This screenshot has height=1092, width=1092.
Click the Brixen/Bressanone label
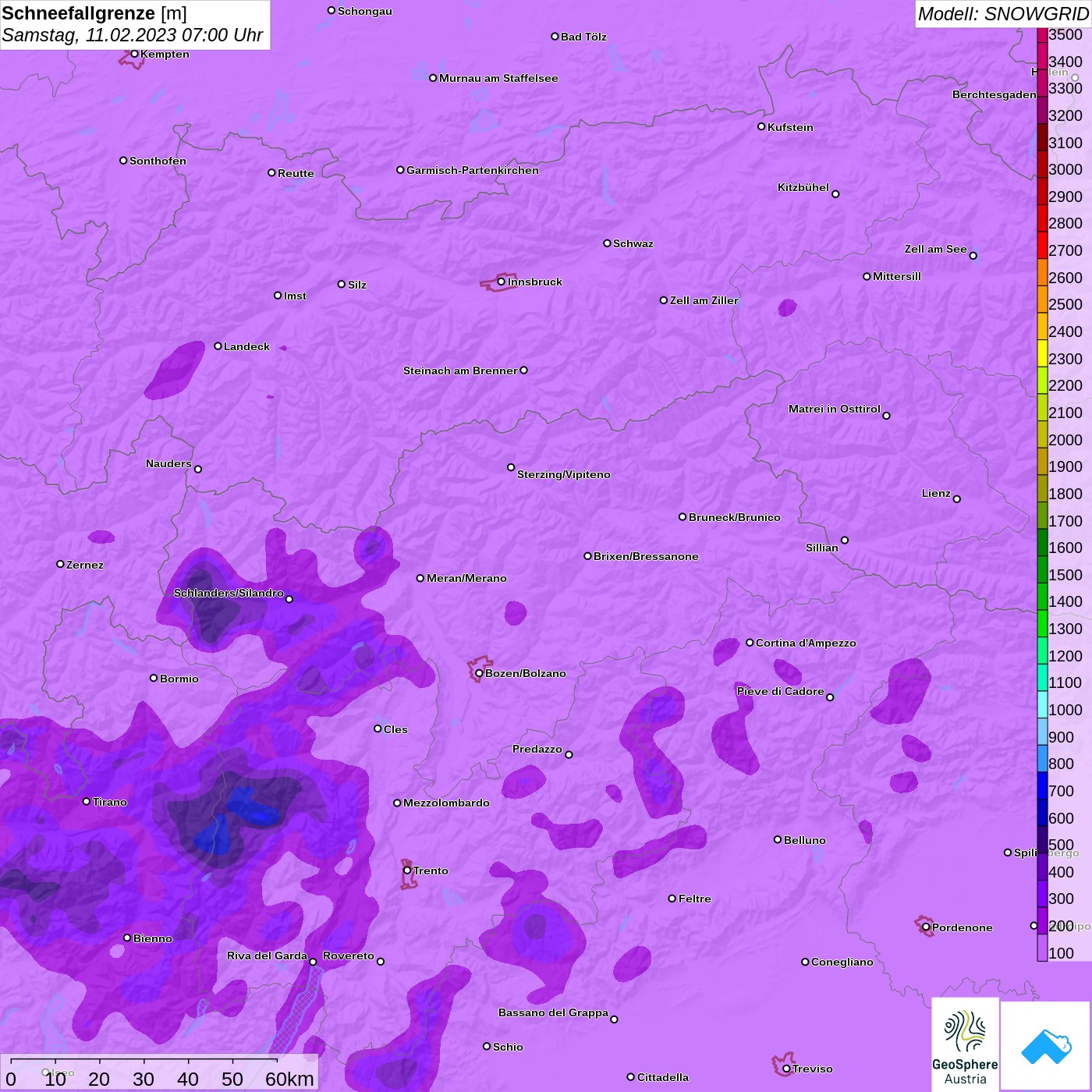[x=646, y=556]
